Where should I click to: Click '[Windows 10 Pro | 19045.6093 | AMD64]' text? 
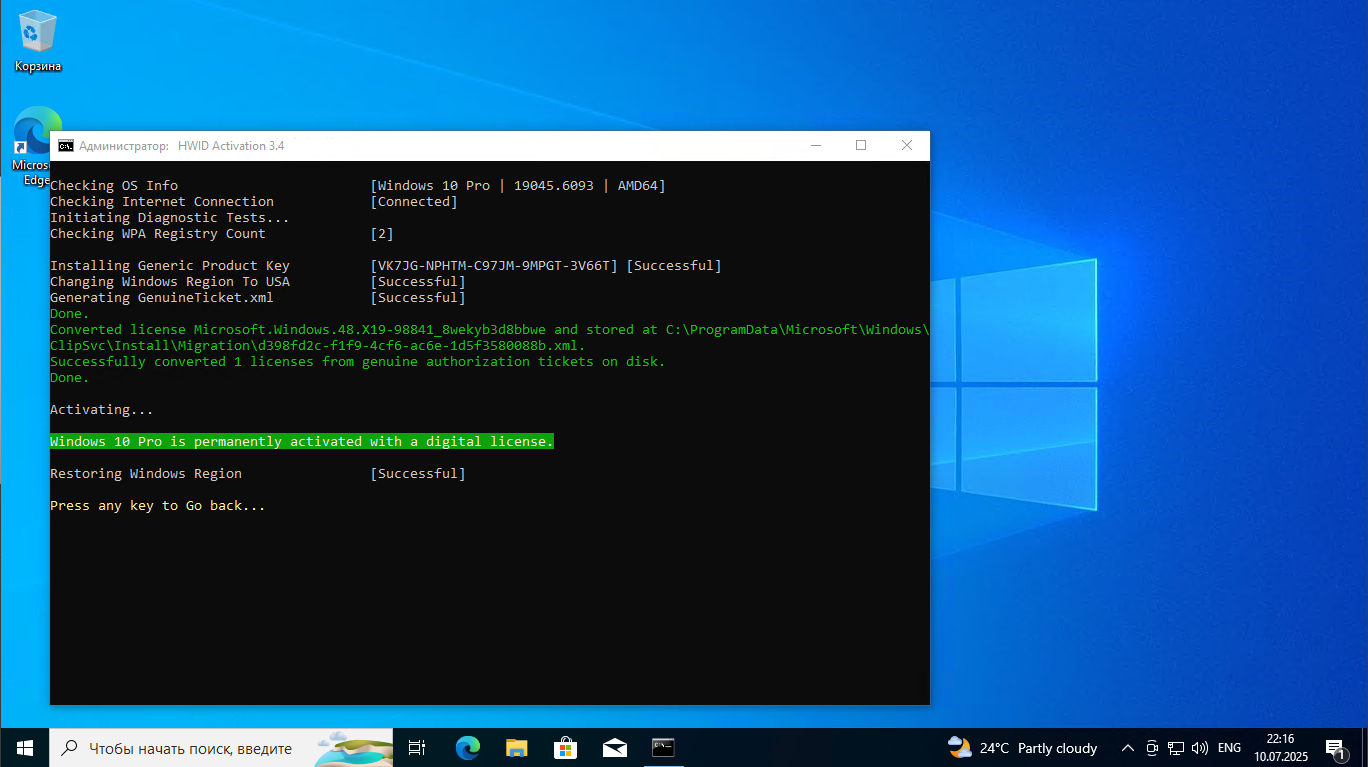[518, 186]
